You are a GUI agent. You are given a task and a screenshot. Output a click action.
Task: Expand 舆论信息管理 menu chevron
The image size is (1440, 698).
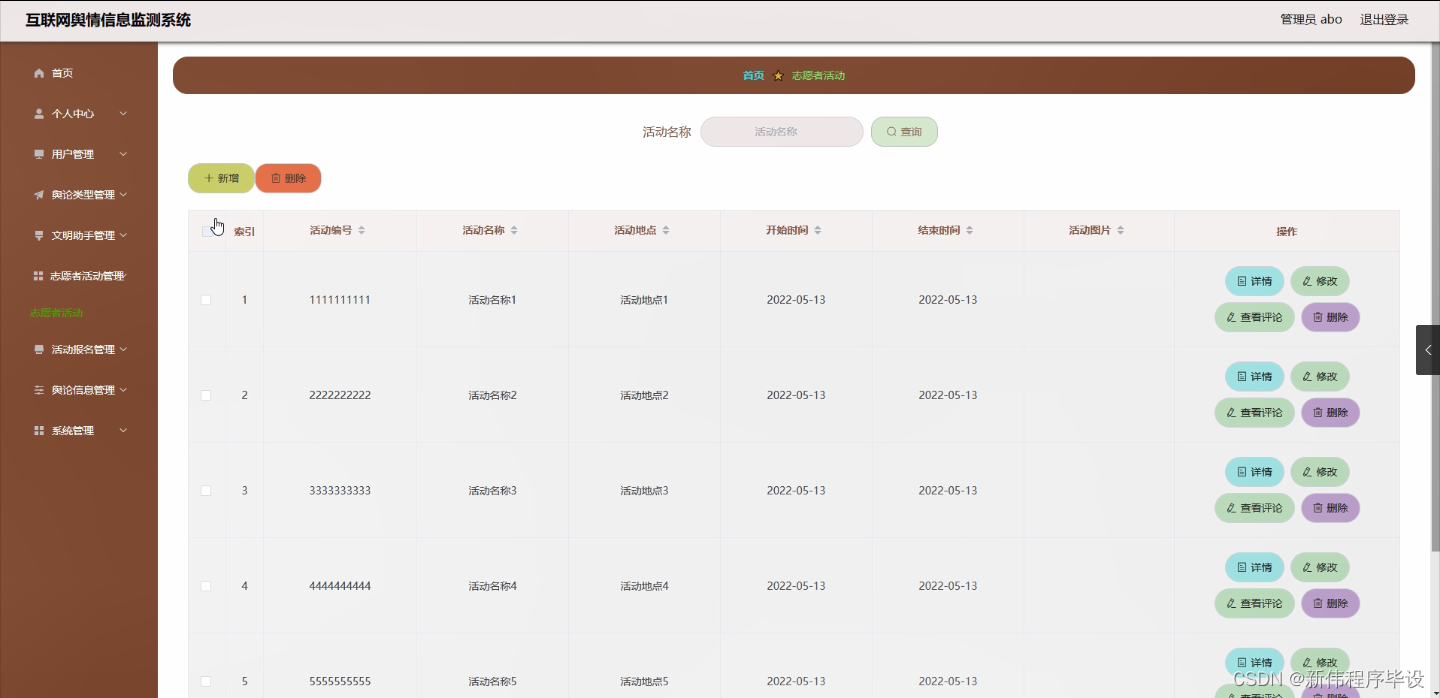pos(123,390)
